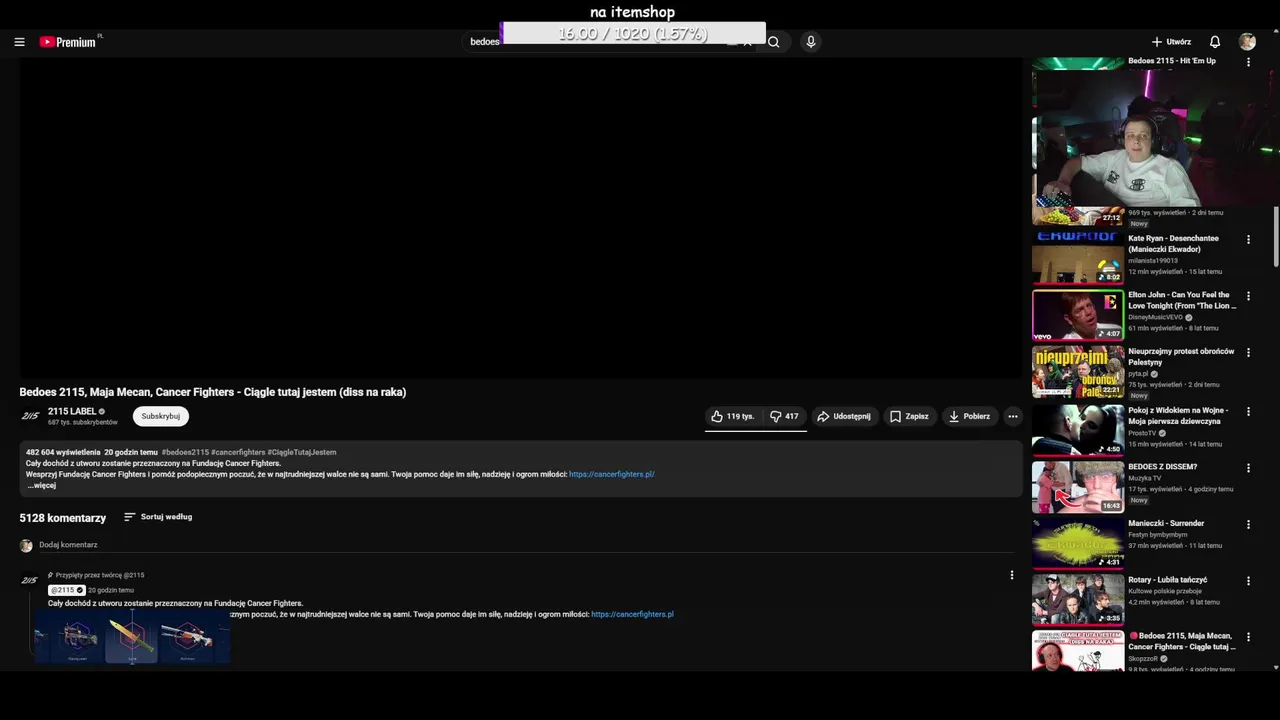Open channel Kultowe polskie przeboje
Image resolution: width=1280 pixels, height=720 pixels.
coord(1165,591)
